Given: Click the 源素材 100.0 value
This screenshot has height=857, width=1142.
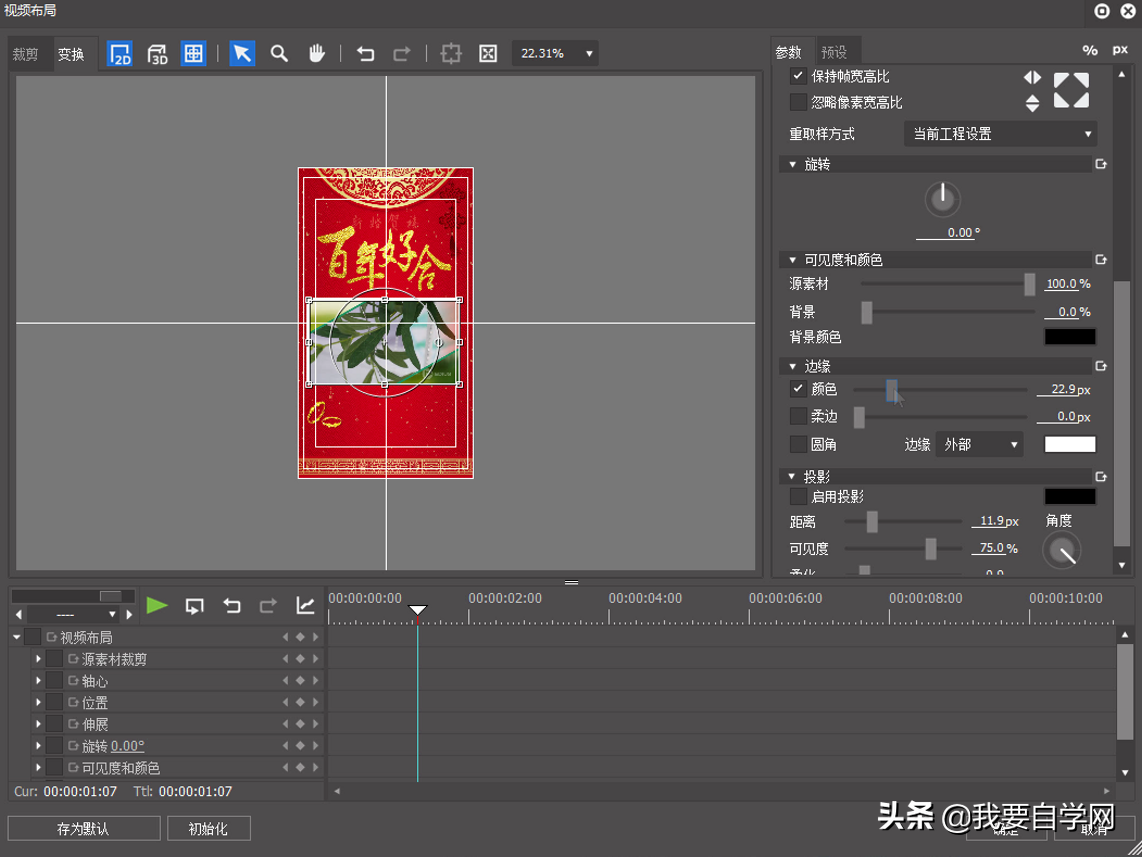Looking at the screenshot, I should click(x=1062, y=284).
